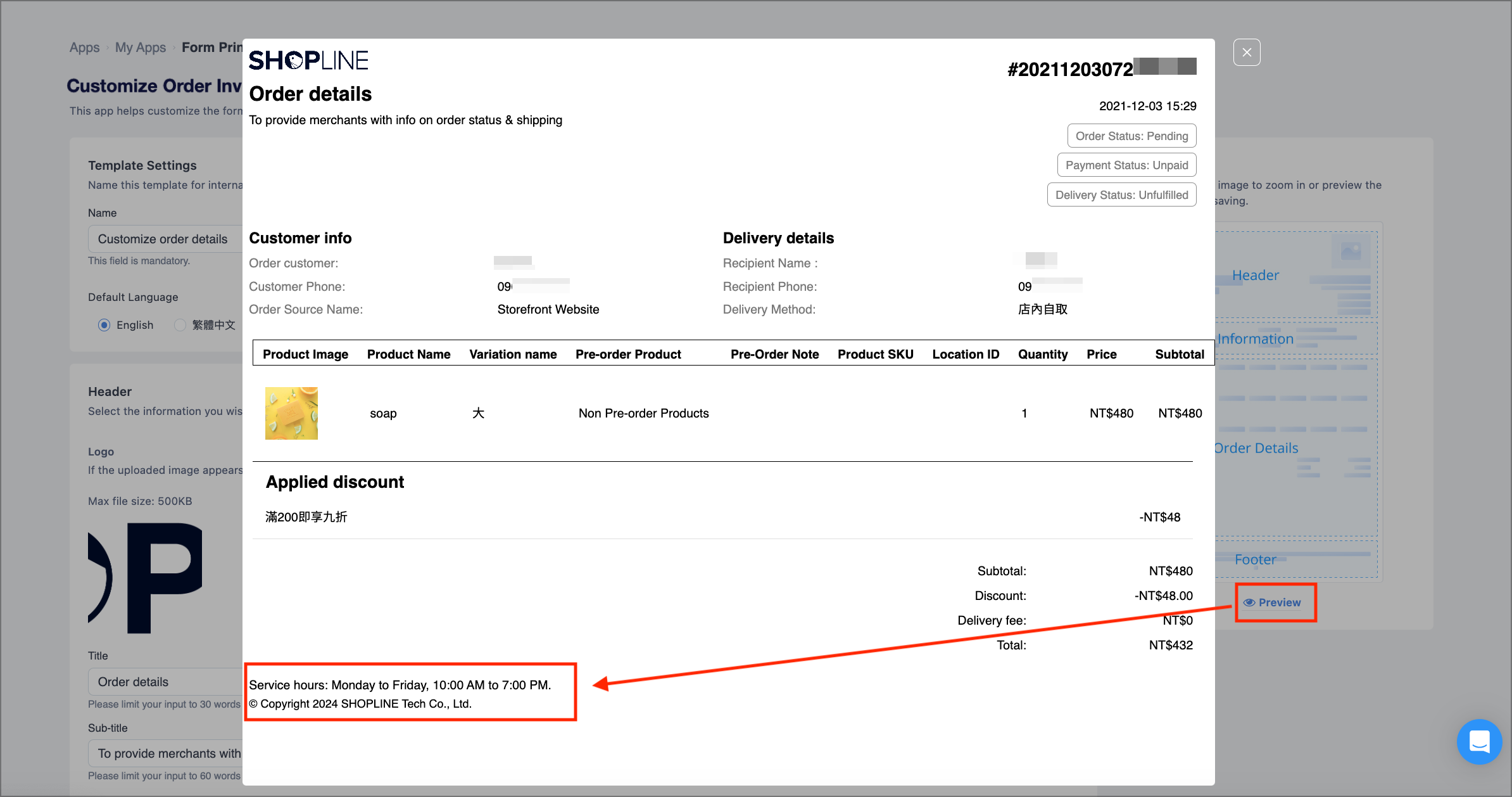
Task: Select the Information section in template preview
Action: tap(1295, 338)
